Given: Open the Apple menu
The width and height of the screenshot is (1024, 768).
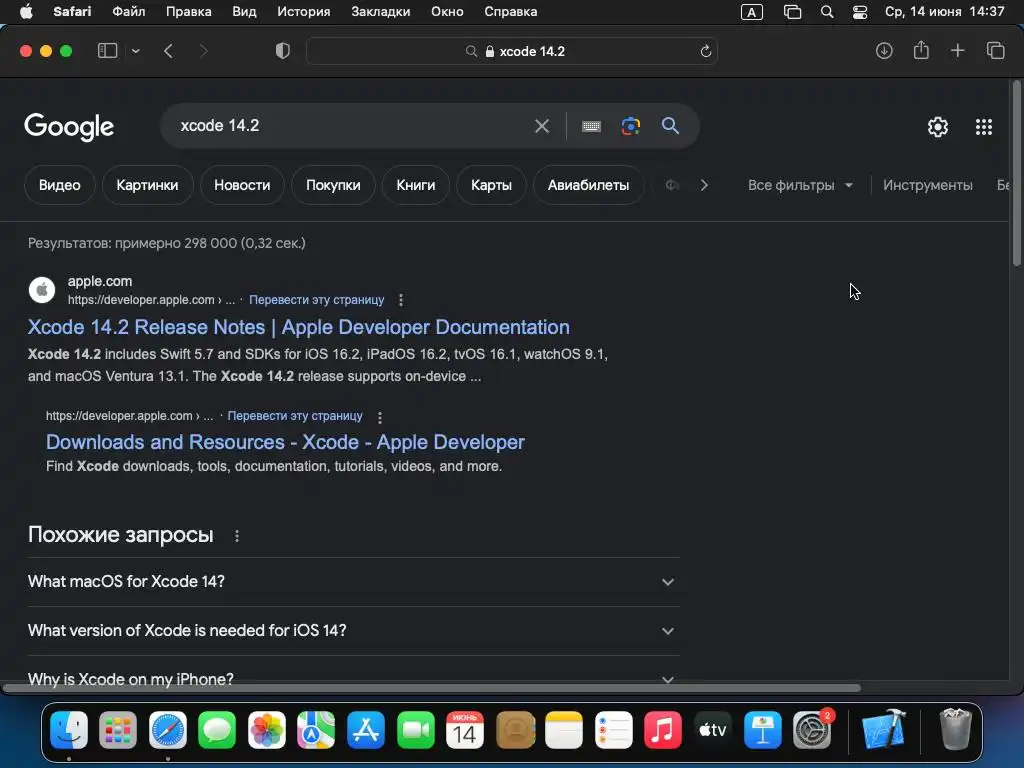Looking at the screenshot, I should [26, 12].
